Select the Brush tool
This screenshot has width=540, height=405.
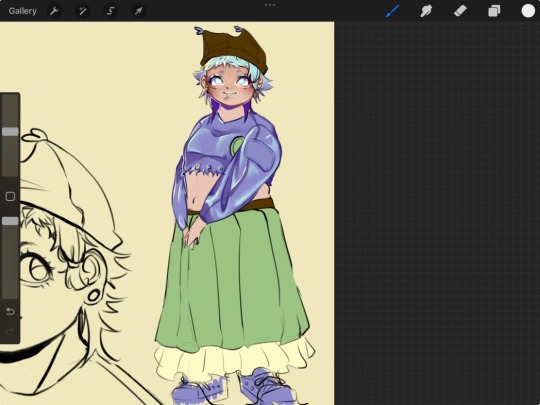393,11
